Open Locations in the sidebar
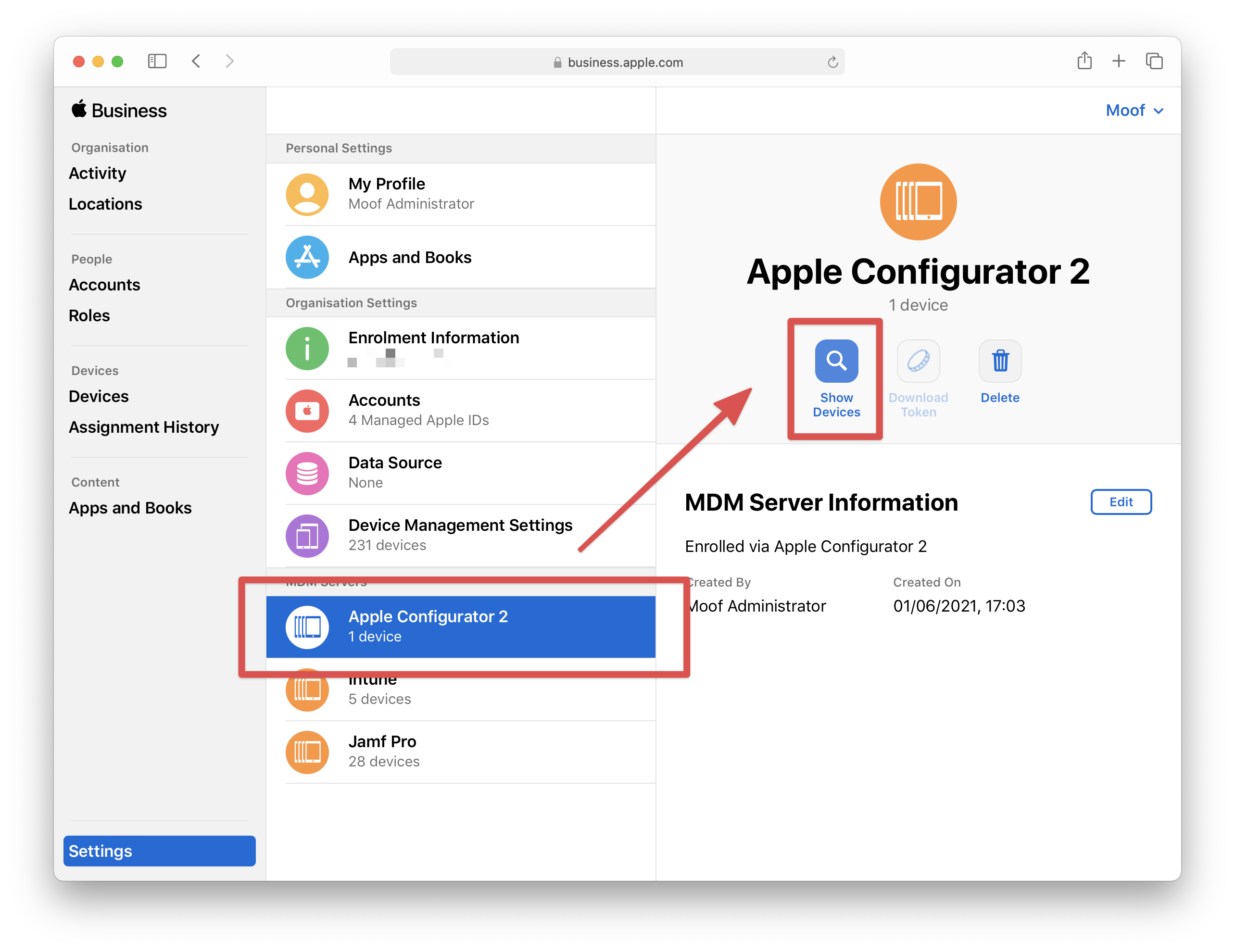 click(105, 204)
